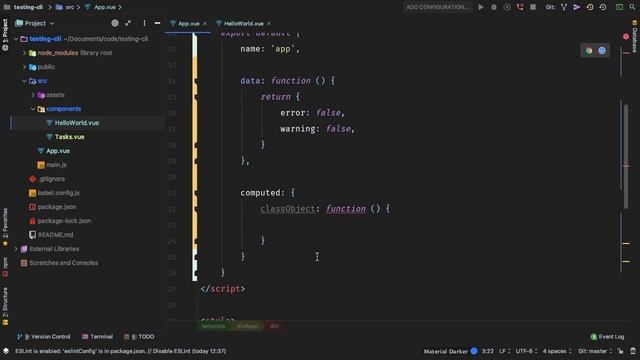Collapse the src folder

[x=24, y=81]
